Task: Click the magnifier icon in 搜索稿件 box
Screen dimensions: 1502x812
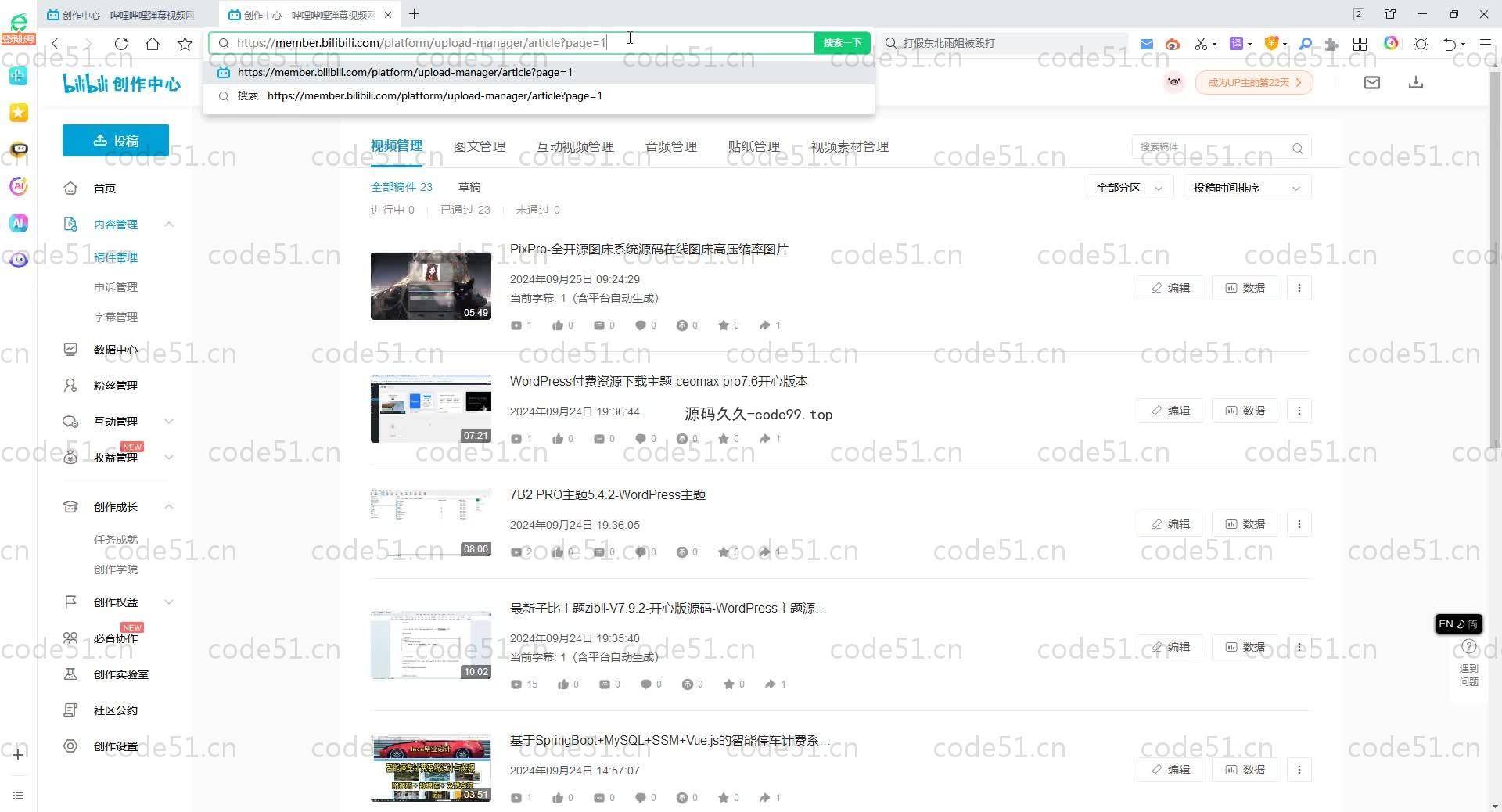Action: click(1298, 148)
